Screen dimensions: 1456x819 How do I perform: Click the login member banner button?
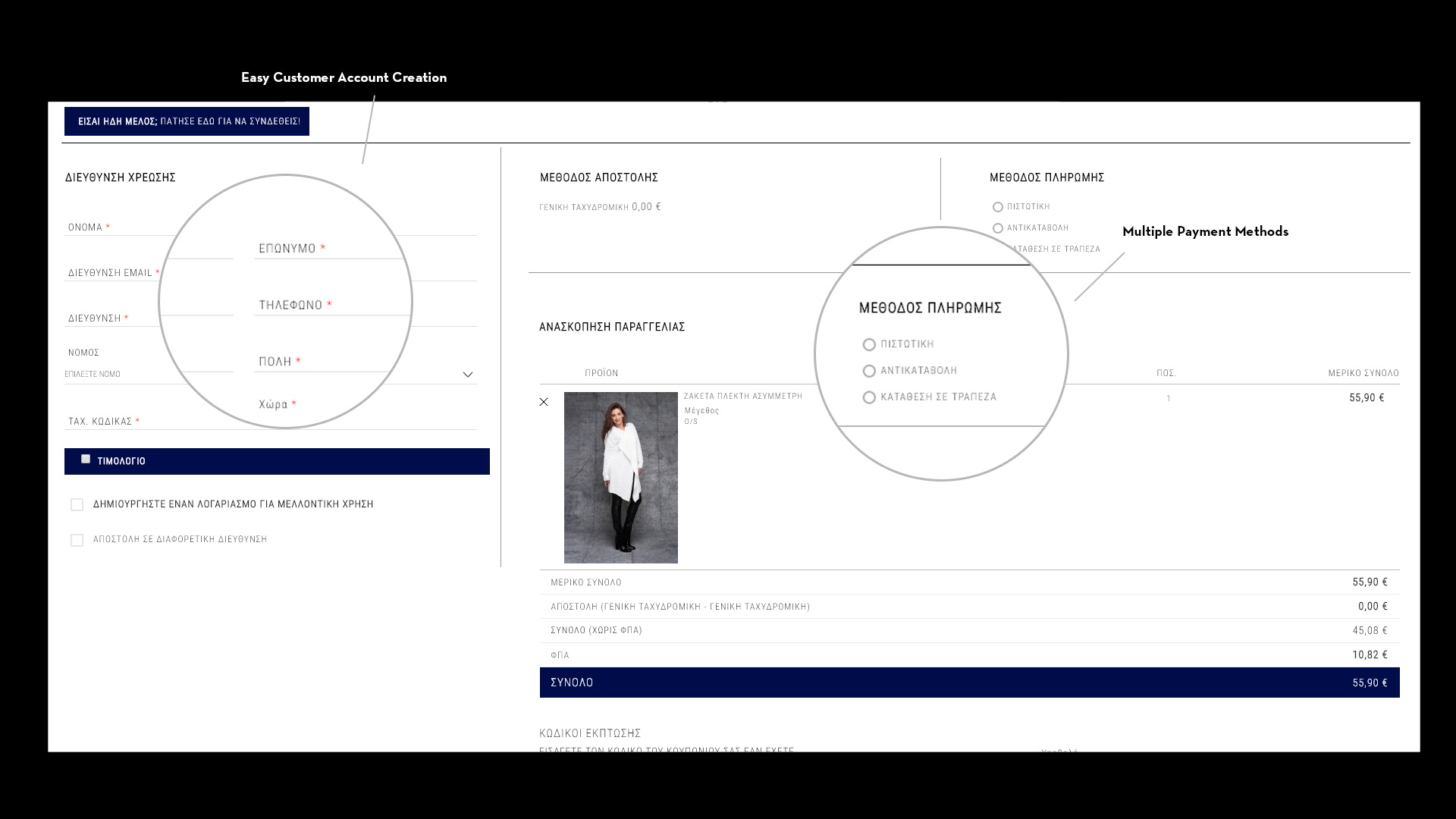[x=187, y=121]
